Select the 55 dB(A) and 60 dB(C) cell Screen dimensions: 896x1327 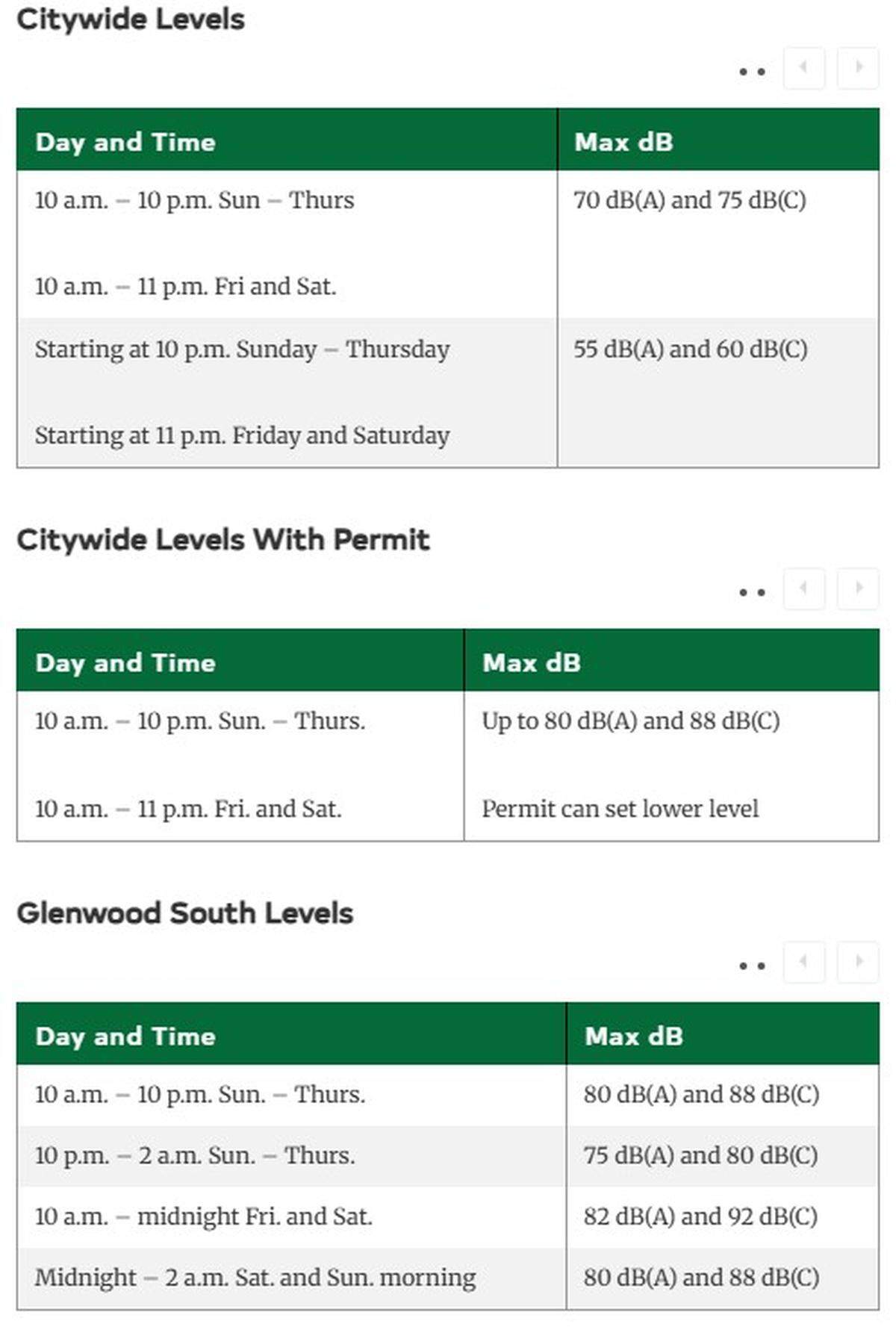point(718,393)
